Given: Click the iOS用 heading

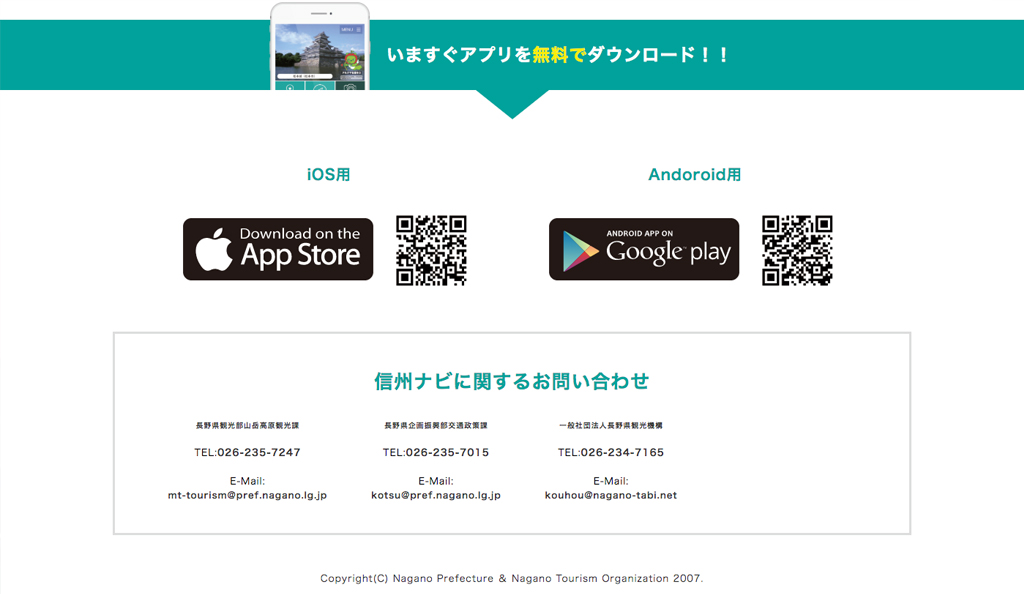Looking at the screenshot, I should point(328,175).
